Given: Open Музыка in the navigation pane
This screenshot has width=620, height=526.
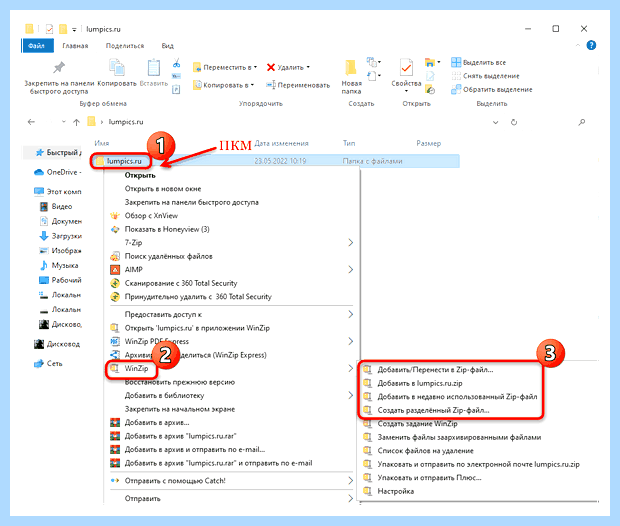Looking at the screenshot, I should click(x=59, y=265).
